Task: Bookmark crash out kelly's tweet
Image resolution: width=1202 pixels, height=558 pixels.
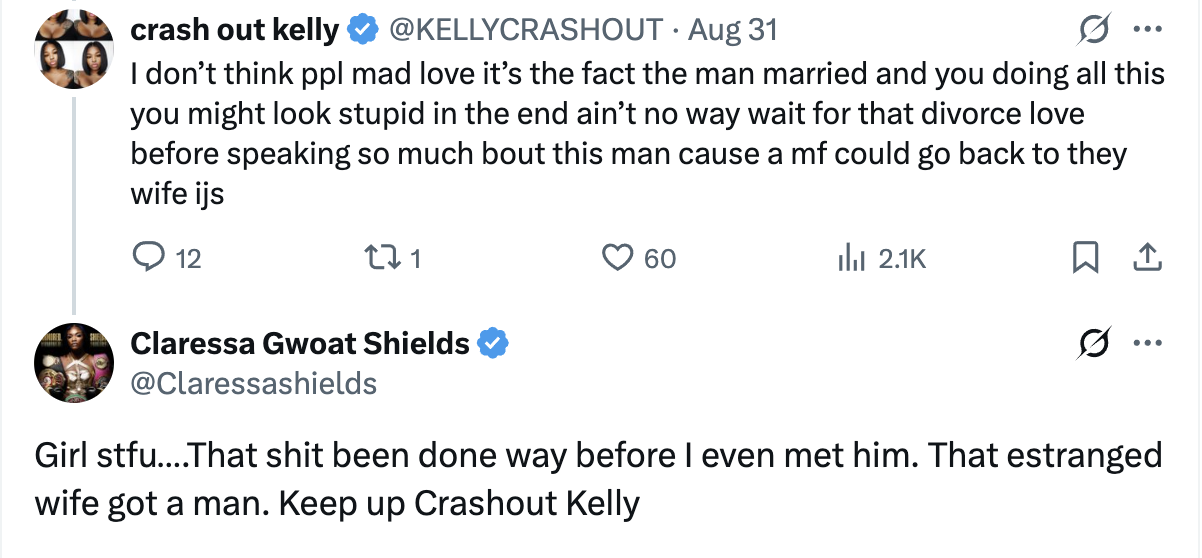Action: click(1084, 259)
